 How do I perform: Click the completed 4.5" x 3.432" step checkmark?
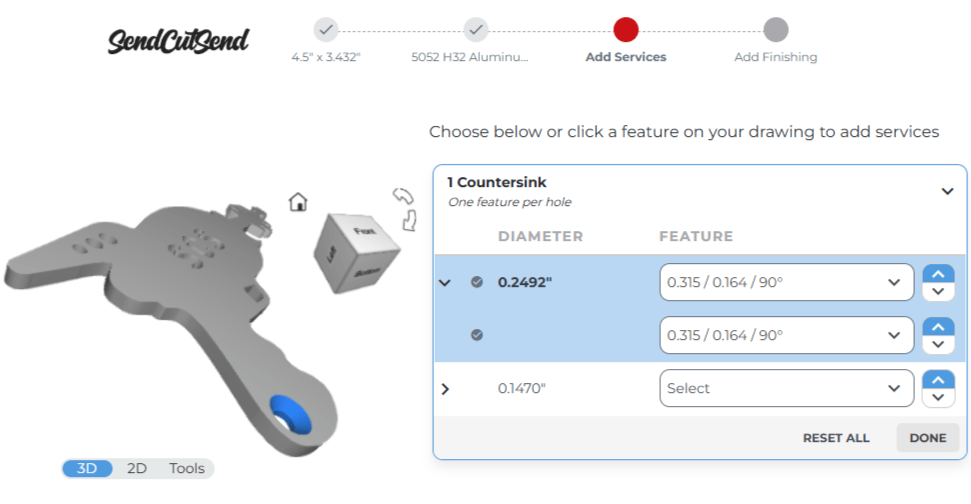pos(326,29)
